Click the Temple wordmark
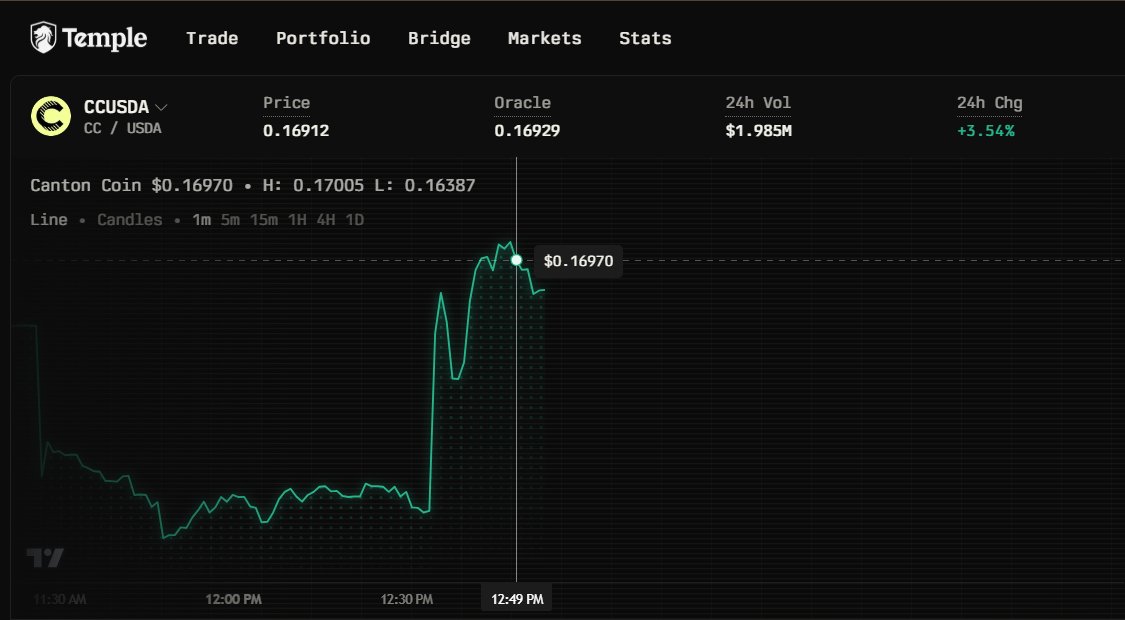This screenshot has height=620, width=1125. pos(105,38)
